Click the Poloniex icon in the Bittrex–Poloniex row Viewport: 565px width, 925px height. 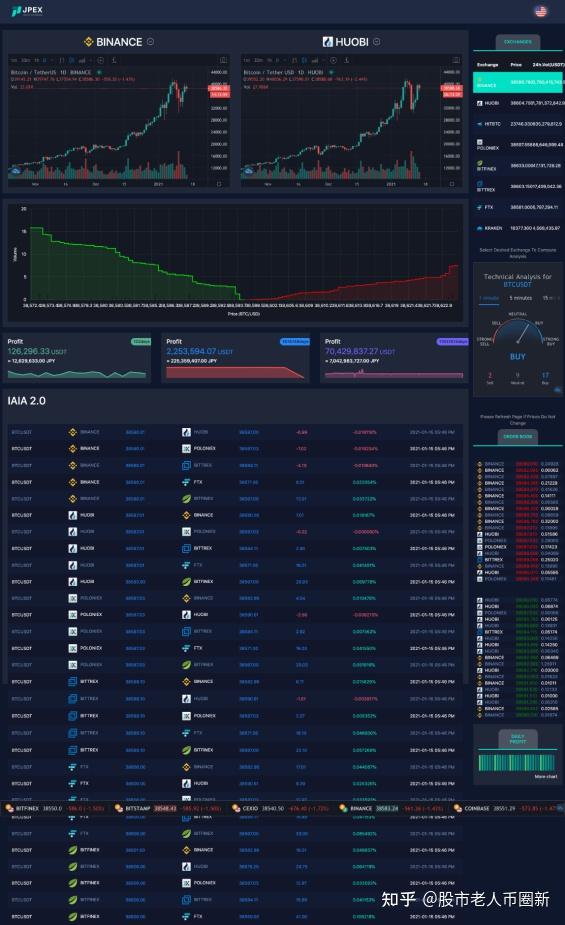coord(186,716)
